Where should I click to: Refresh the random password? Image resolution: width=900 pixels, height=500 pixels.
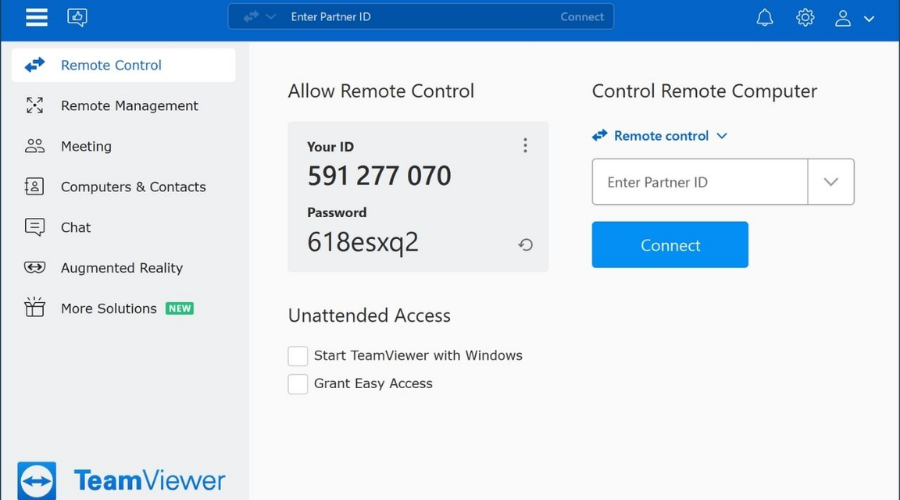[x=525, y=245]
